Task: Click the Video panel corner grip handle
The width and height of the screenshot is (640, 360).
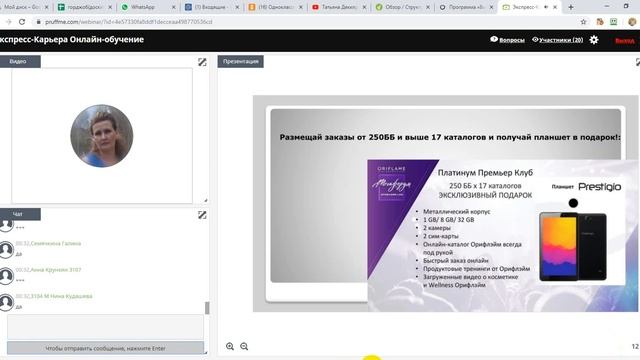Action: pyautogui.click(x=206, y=200)
